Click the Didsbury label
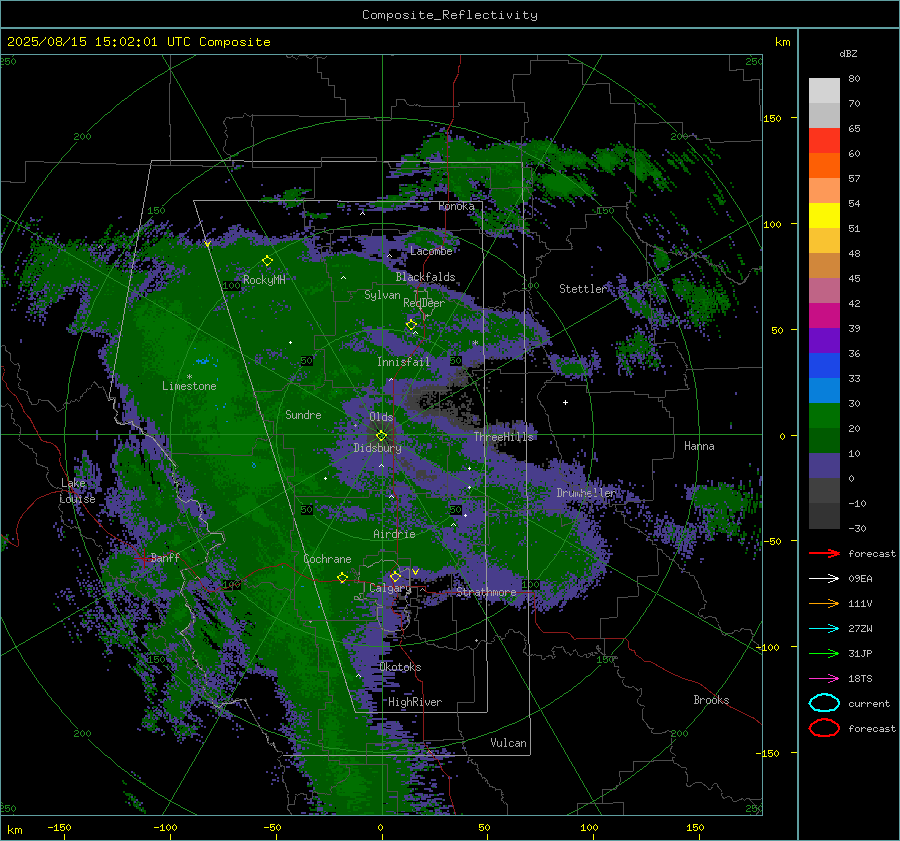Screen dimensions: 900x841 377,448
